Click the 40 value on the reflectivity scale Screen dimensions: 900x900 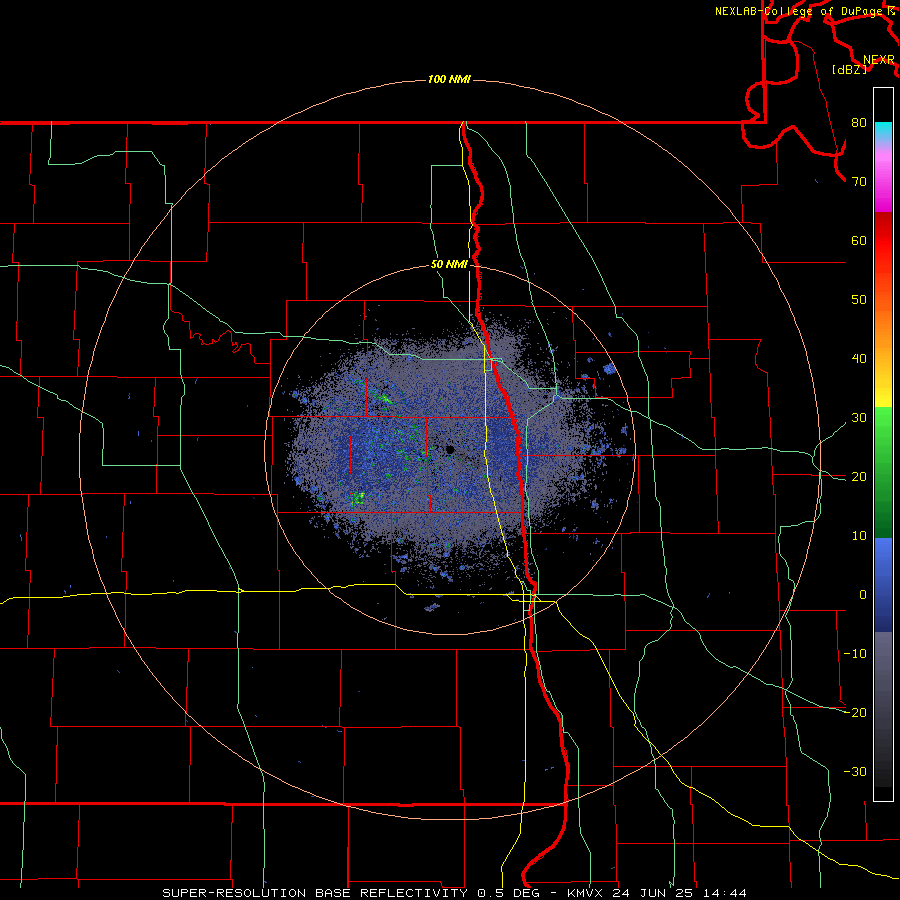tap(859, 359)
